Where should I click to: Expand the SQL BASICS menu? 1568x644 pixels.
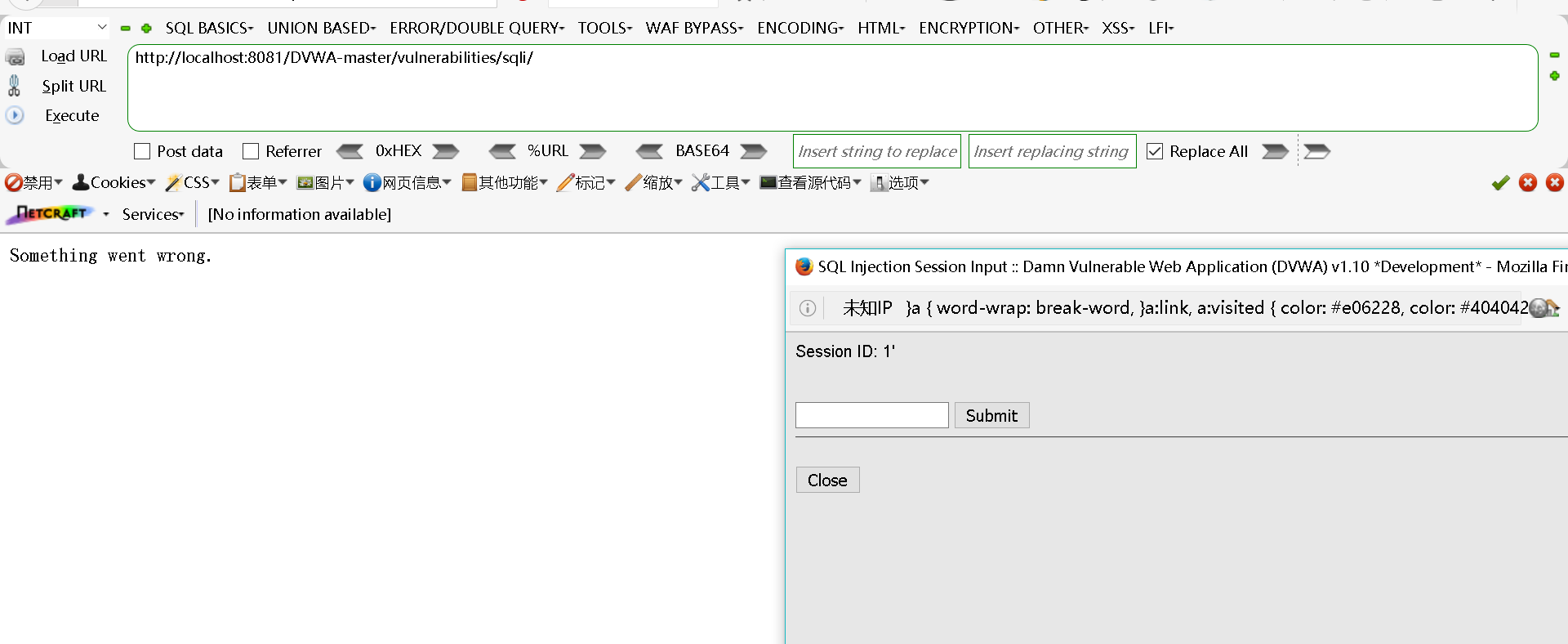click(x=209, y=28)
